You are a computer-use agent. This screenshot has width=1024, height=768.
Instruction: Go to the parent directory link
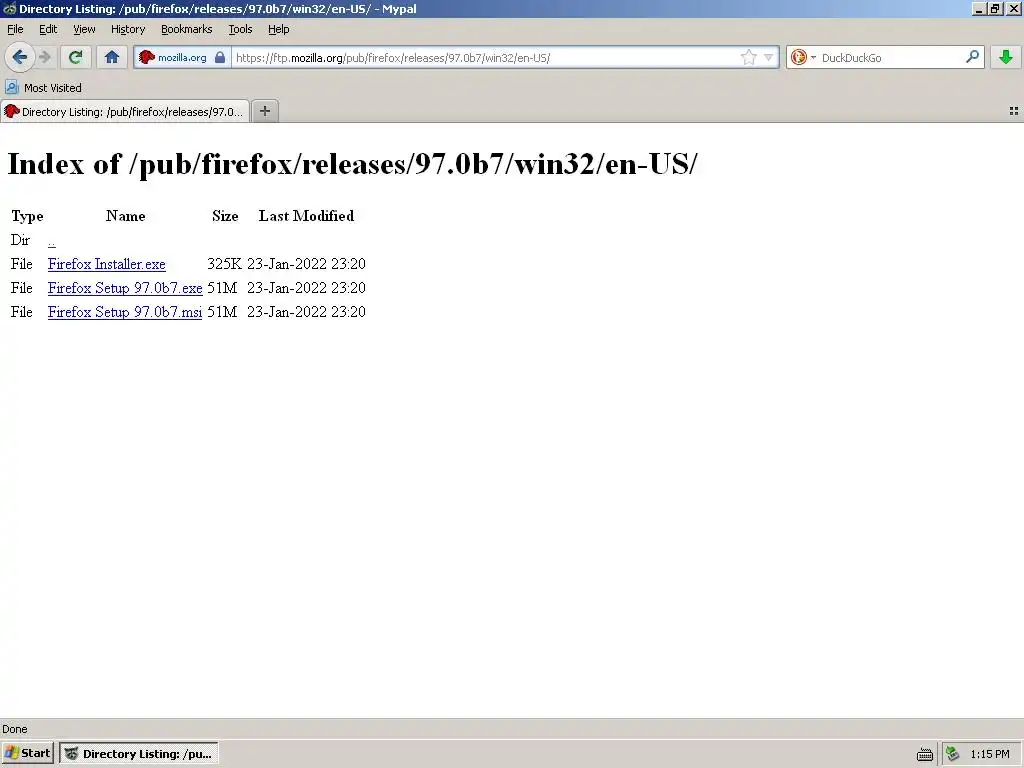(52, 241)
